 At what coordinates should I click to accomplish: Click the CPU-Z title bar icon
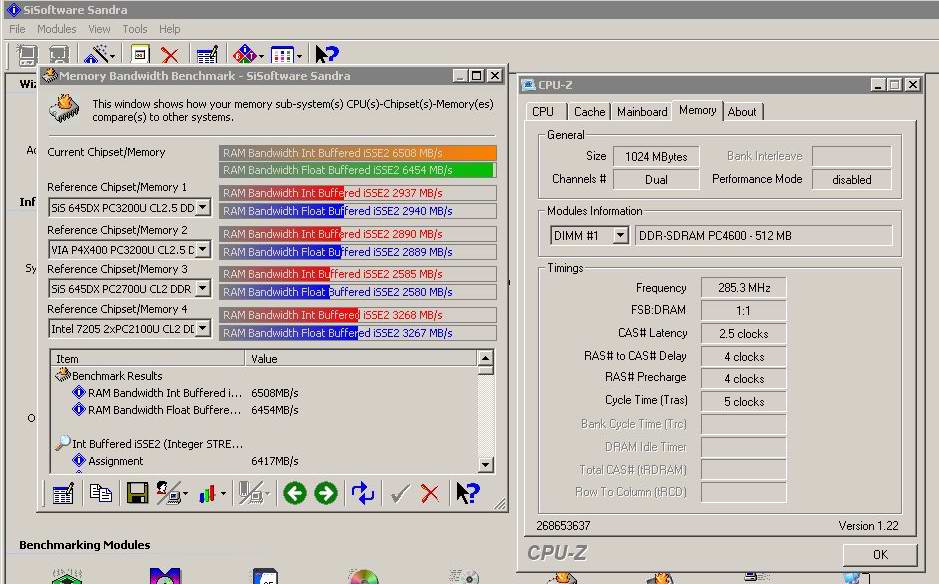pos(529,84)
